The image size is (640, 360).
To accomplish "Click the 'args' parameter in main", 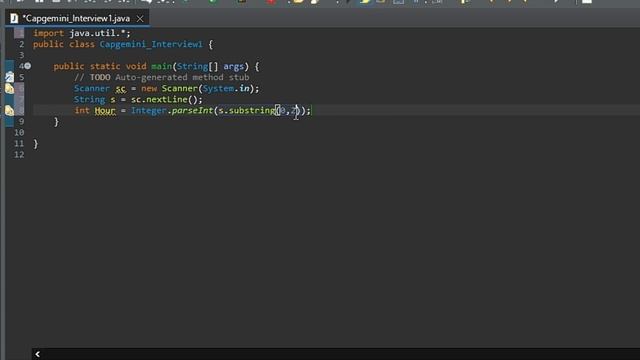I will point(233,66).
